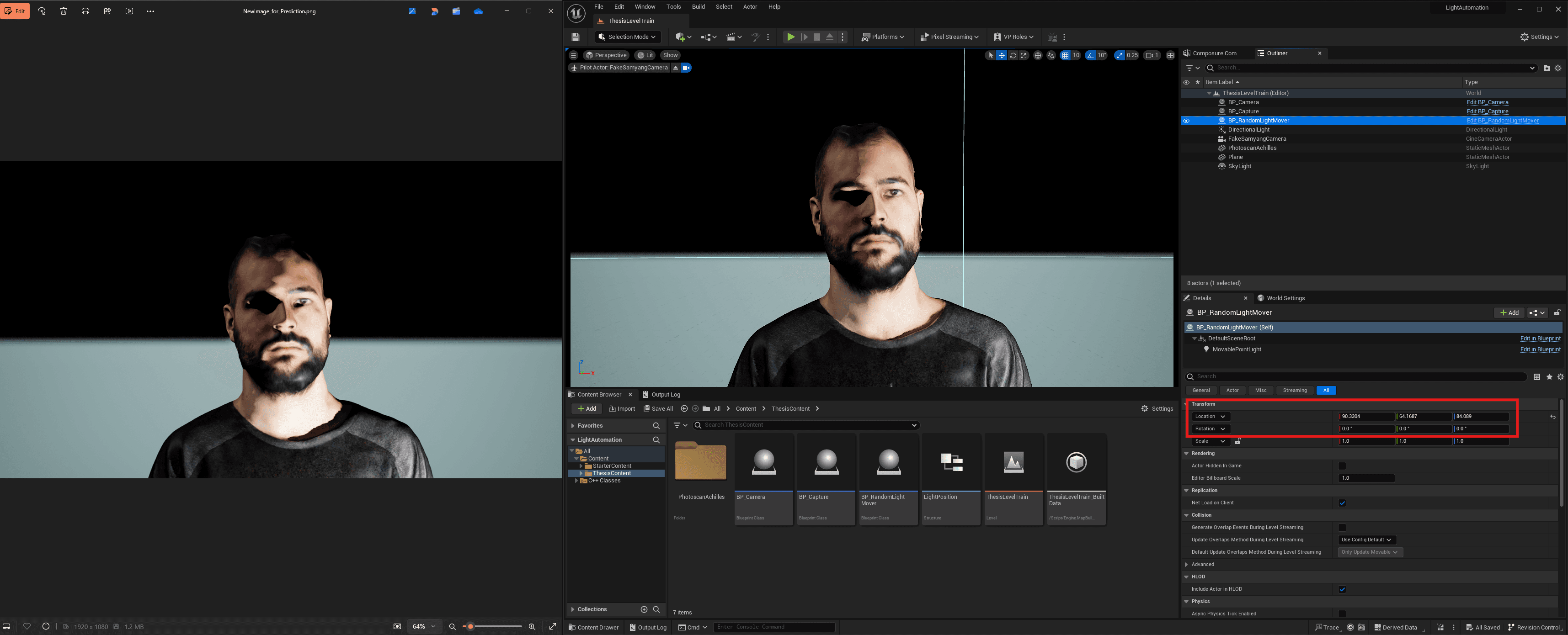Delete the image with trash icon
1568x635 pixels.
tap(63, 11)
